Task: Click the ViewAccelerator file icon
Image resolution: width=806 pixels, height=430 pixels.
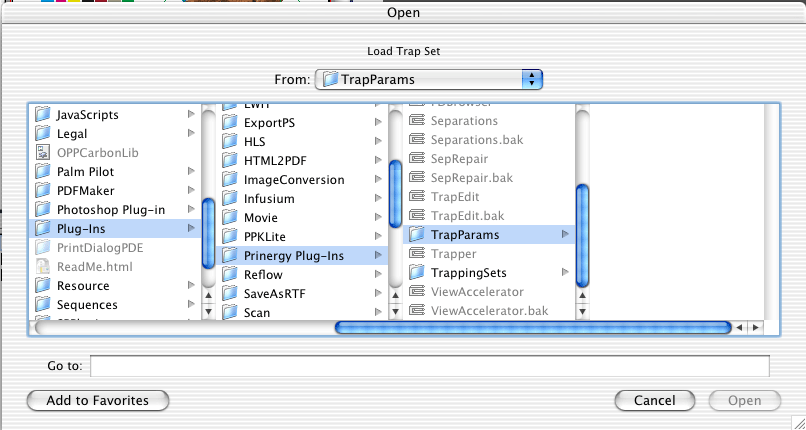Action: 417,292
